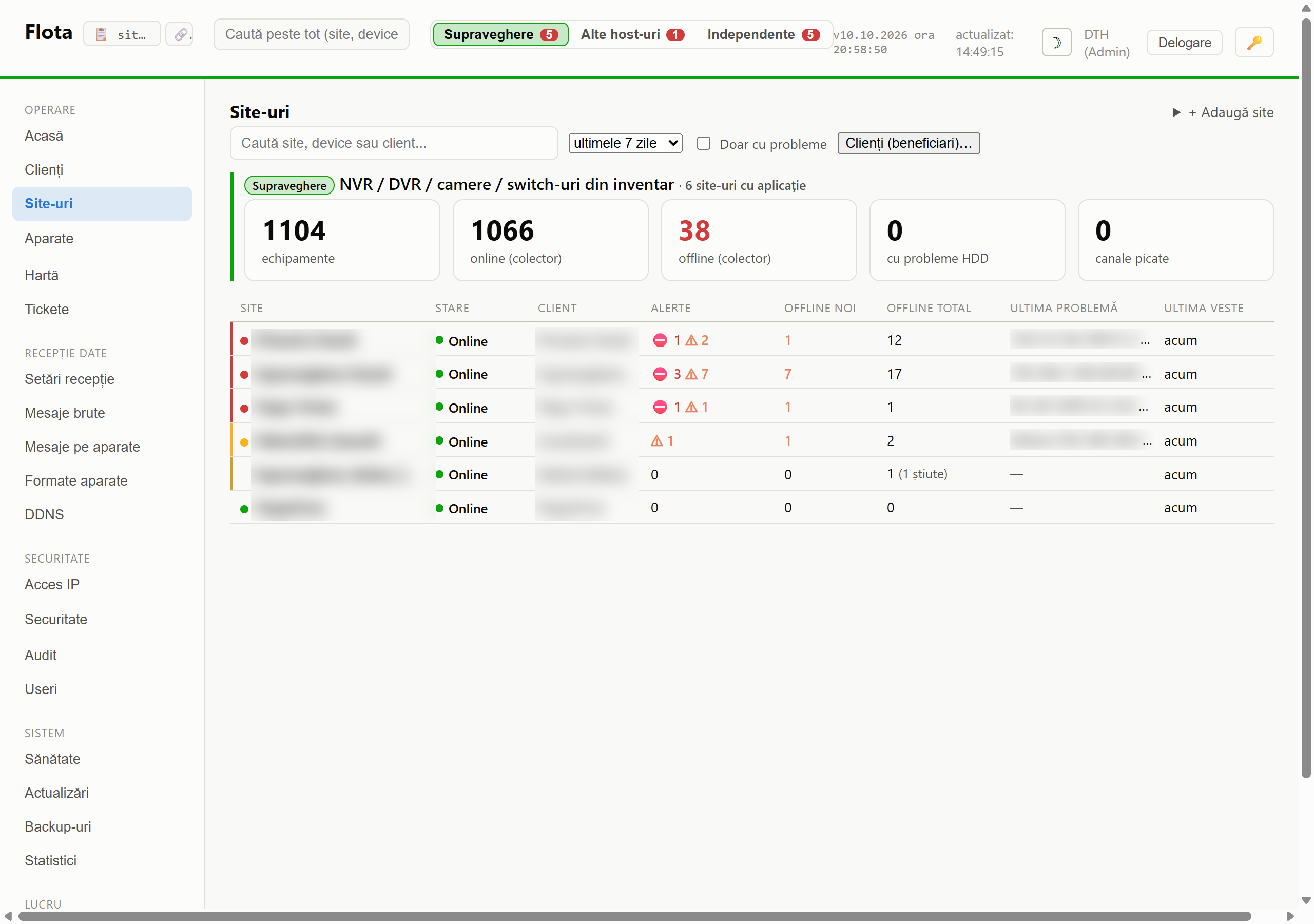
Task: Click the green status dot in the last site row
Action: [244, 509]
